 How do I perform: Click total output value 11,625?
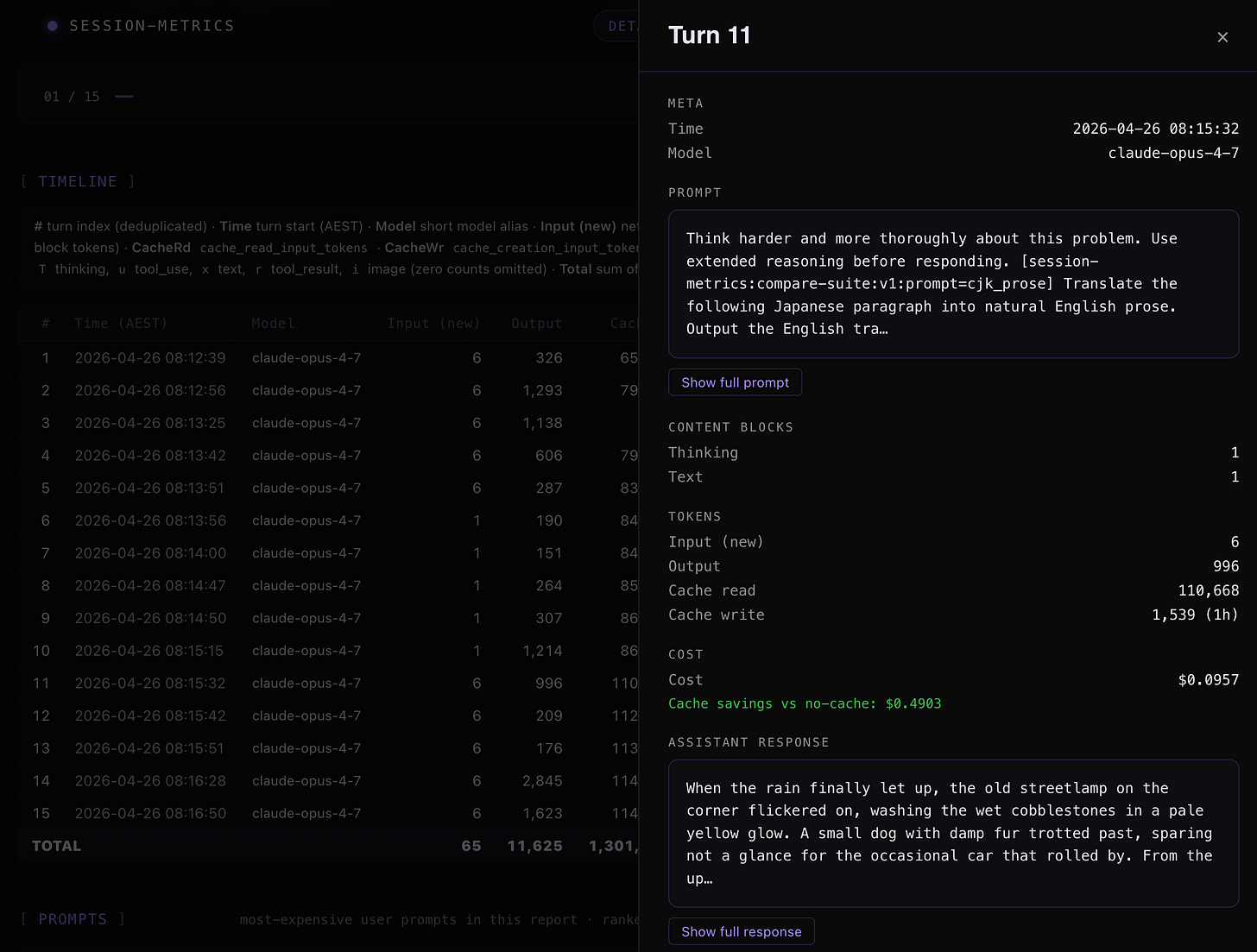pyautogui.click(x=534, y=846)
